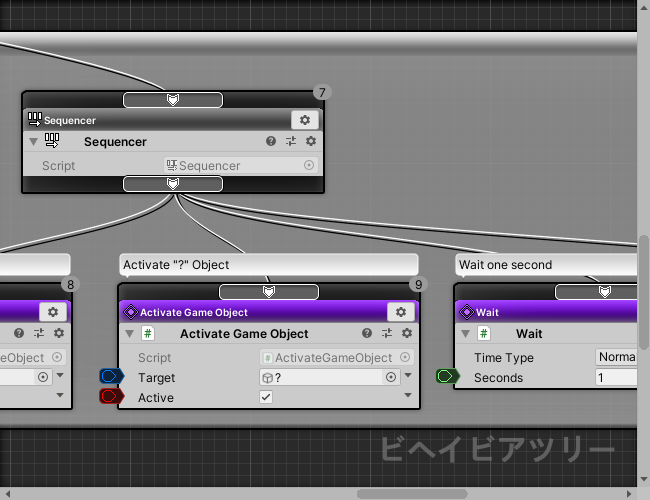Click green Seconds input slot on Wait
This screenshot has width=650, height=500.
click(x=447, y=377)
